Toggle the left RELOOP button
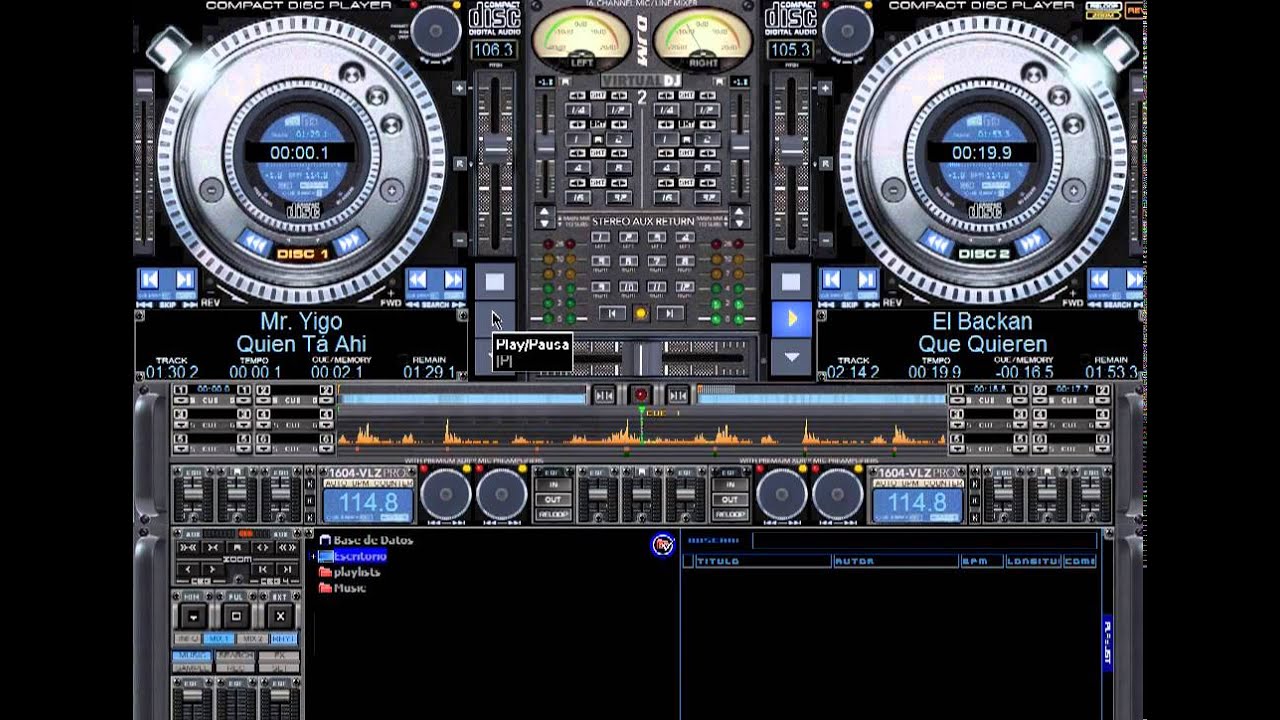The image size is (1280, 720). 553,515
